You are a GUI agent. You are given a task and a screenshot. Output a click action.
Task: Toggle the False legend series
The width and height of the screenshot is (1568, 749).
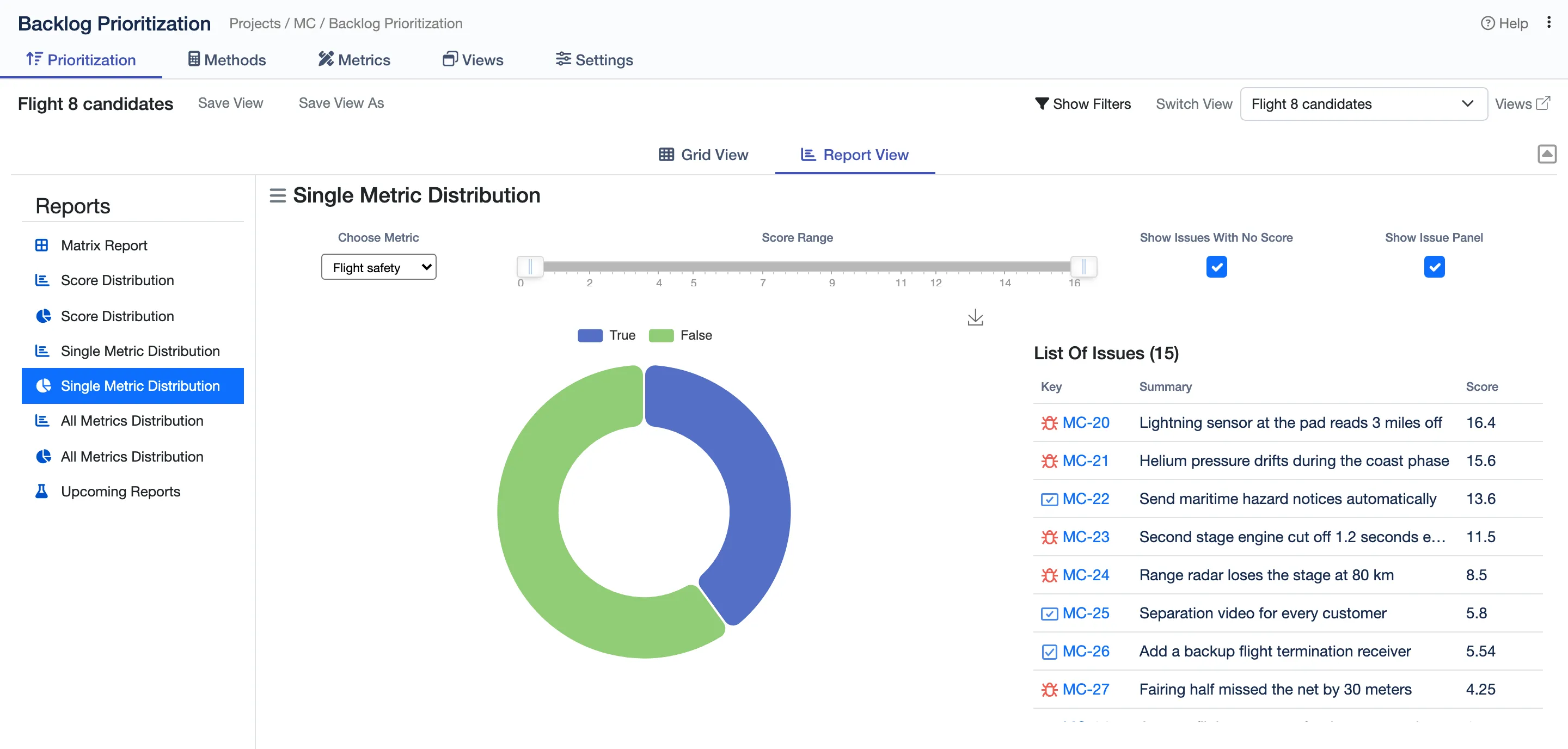pyautogui.click(x=680, y=335)
